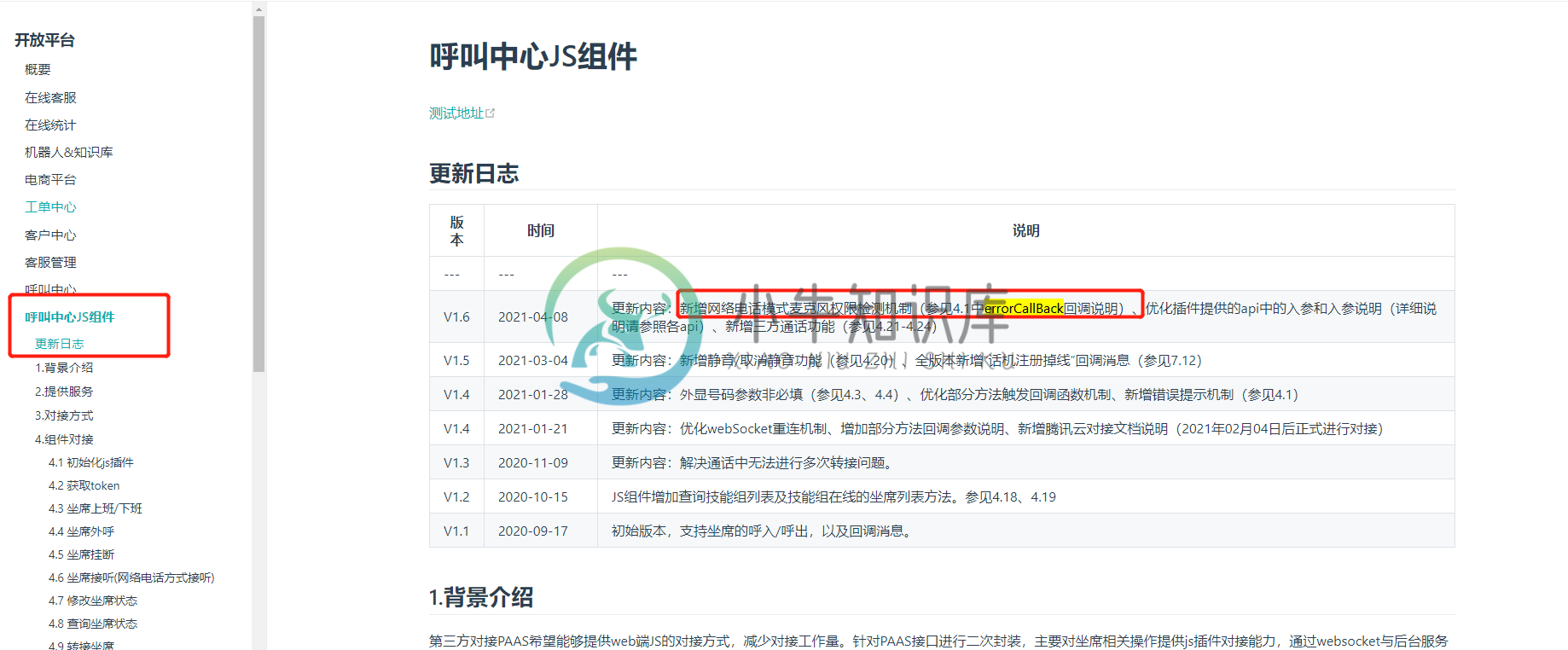Go to 4.2 获取token subsection

(84, 485)
